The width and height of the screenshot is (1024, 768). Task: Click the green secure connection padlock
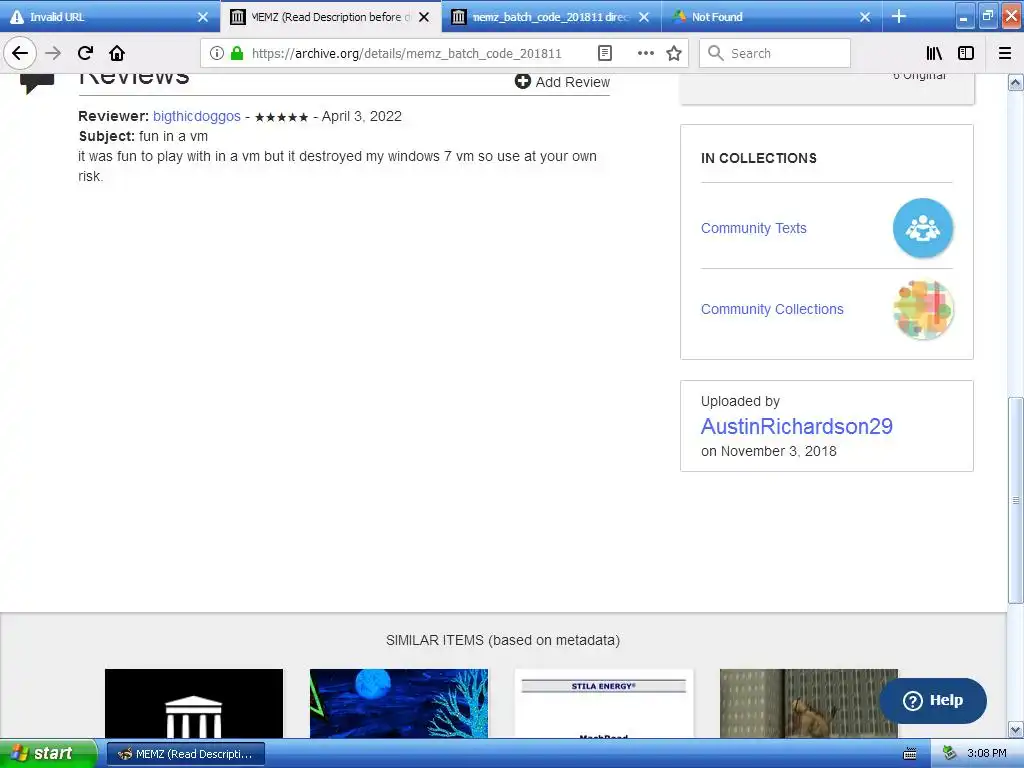tap(237, 53)
